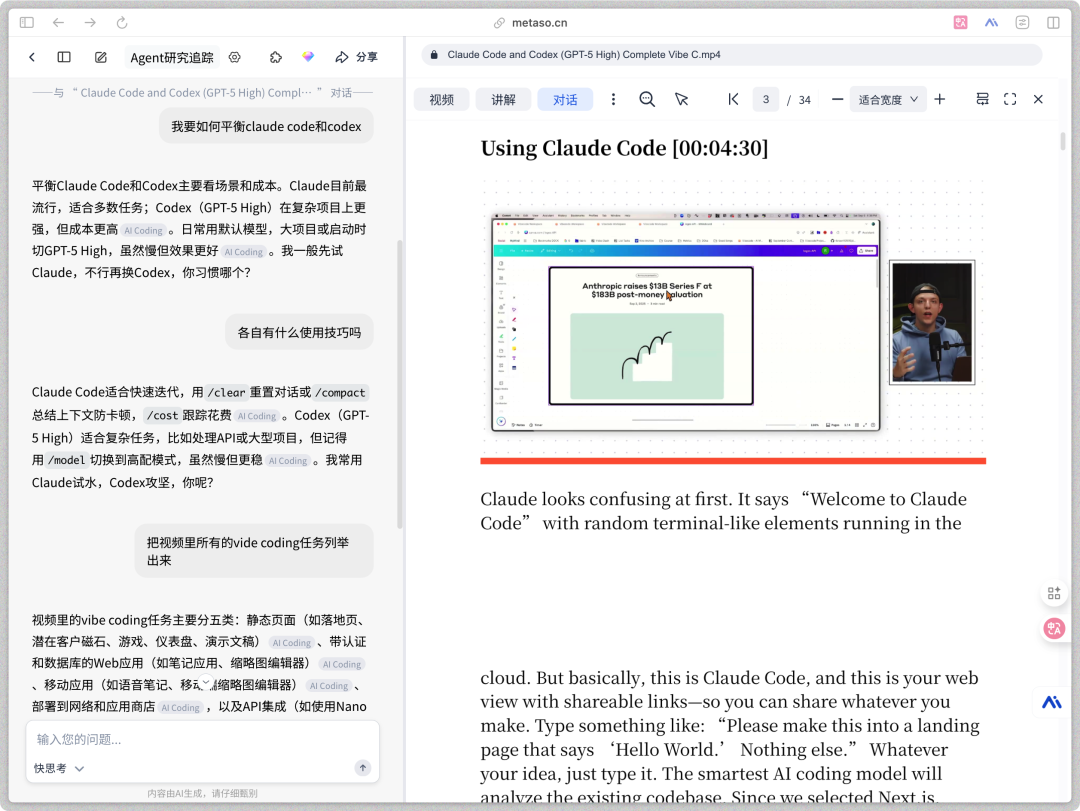Zoom in with the plus control
The height and width of the screenshot is (811, 1080).
point(939,99)
